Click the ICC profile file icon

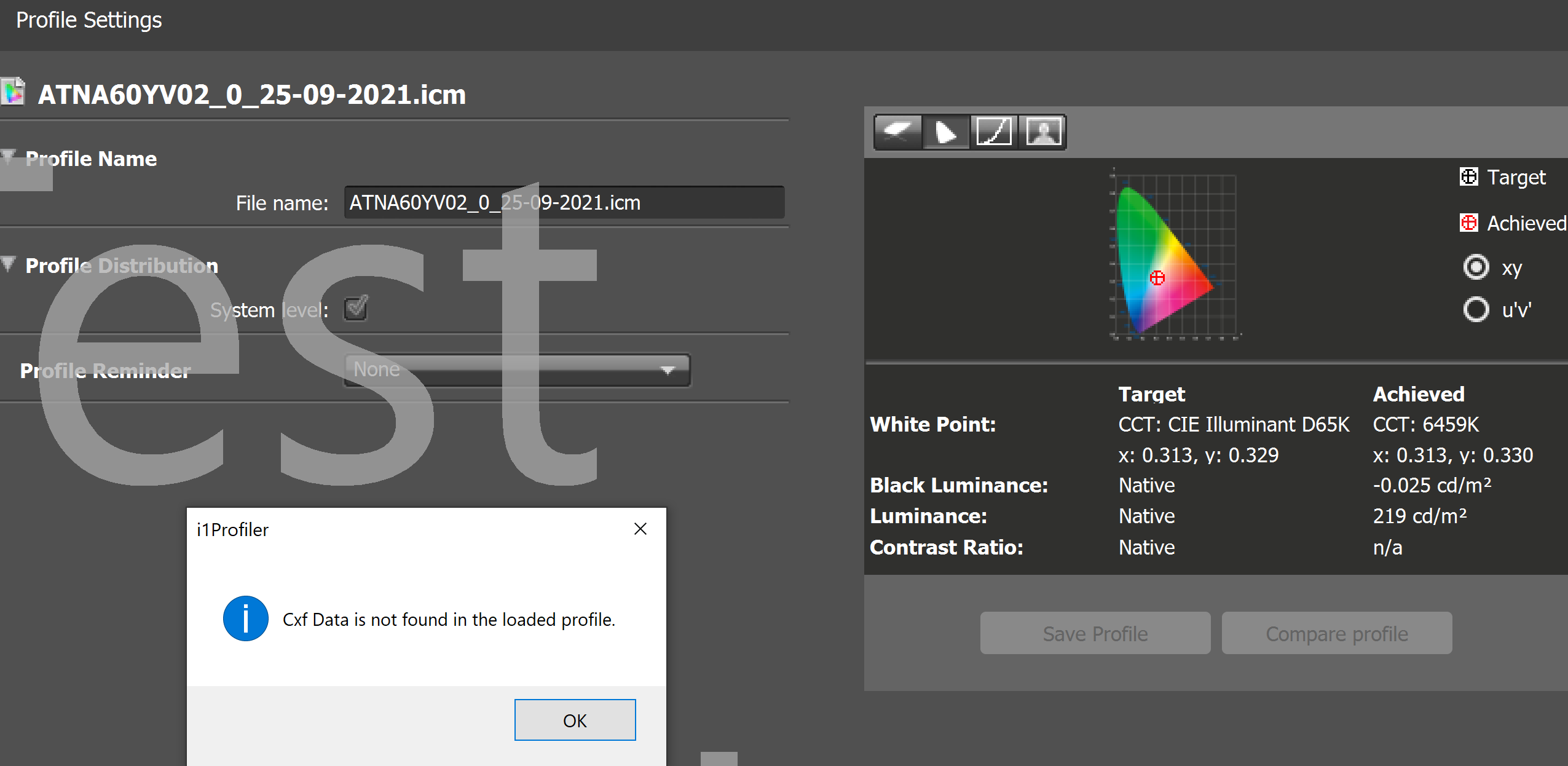(12, 92)
